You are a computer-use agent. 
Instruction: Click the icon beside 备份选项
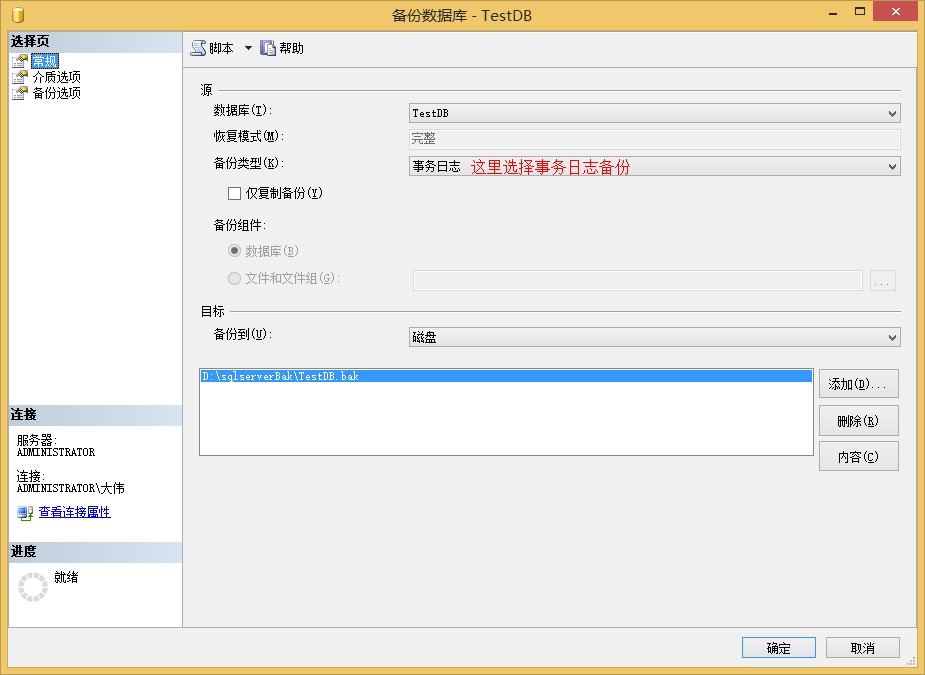point(20,93)
